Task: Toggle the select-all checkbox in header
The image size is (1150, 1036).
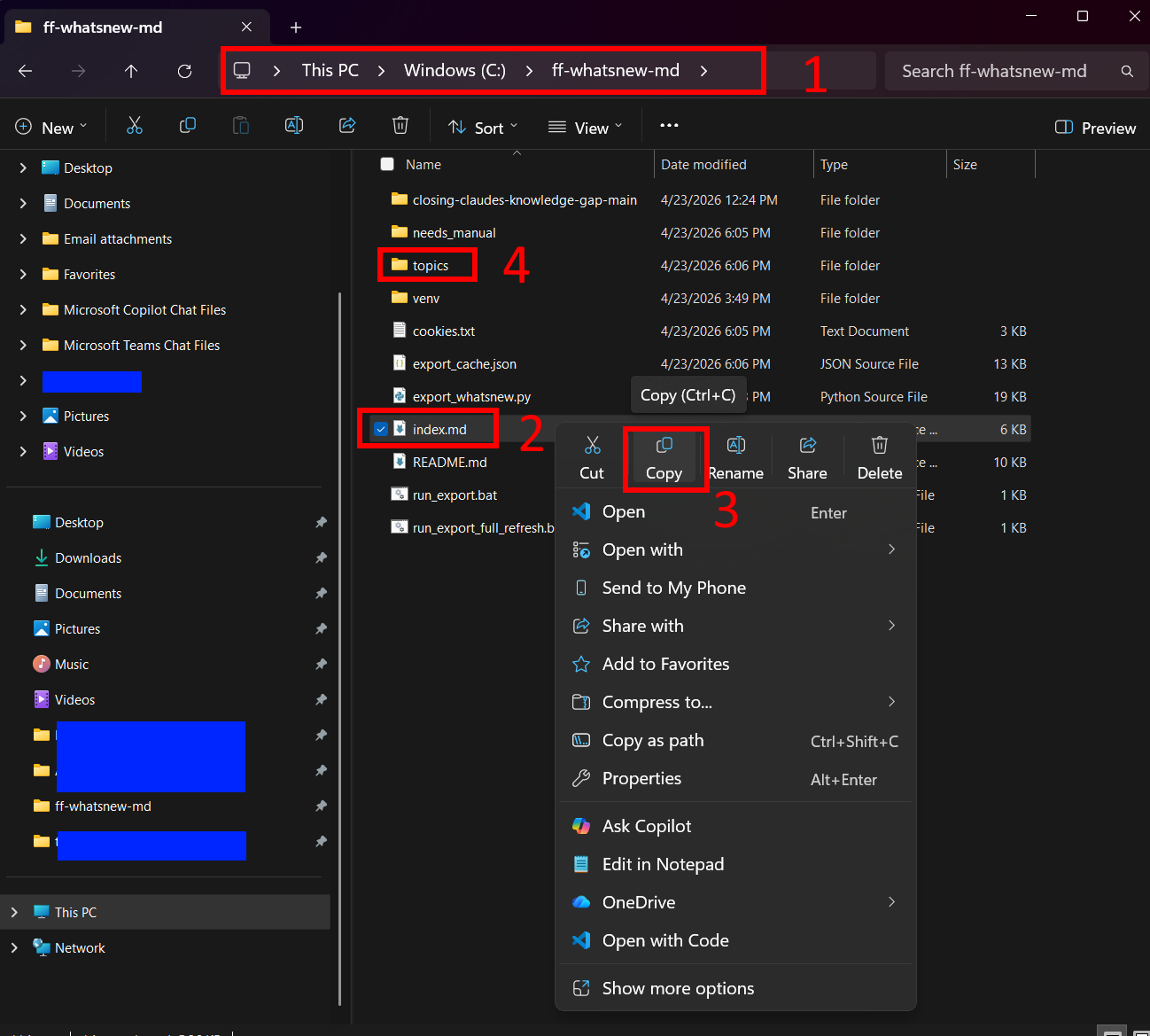Action: click(387, 164)
